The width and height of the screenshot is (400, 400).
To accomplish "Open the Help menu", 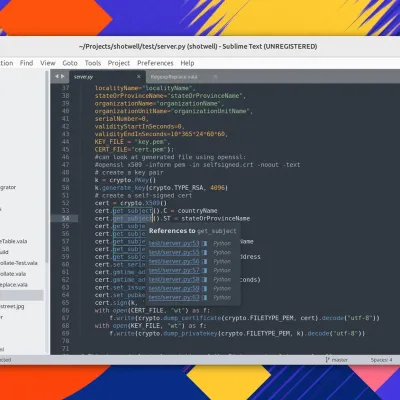I will pyautogui.click(x=187, y=63).
